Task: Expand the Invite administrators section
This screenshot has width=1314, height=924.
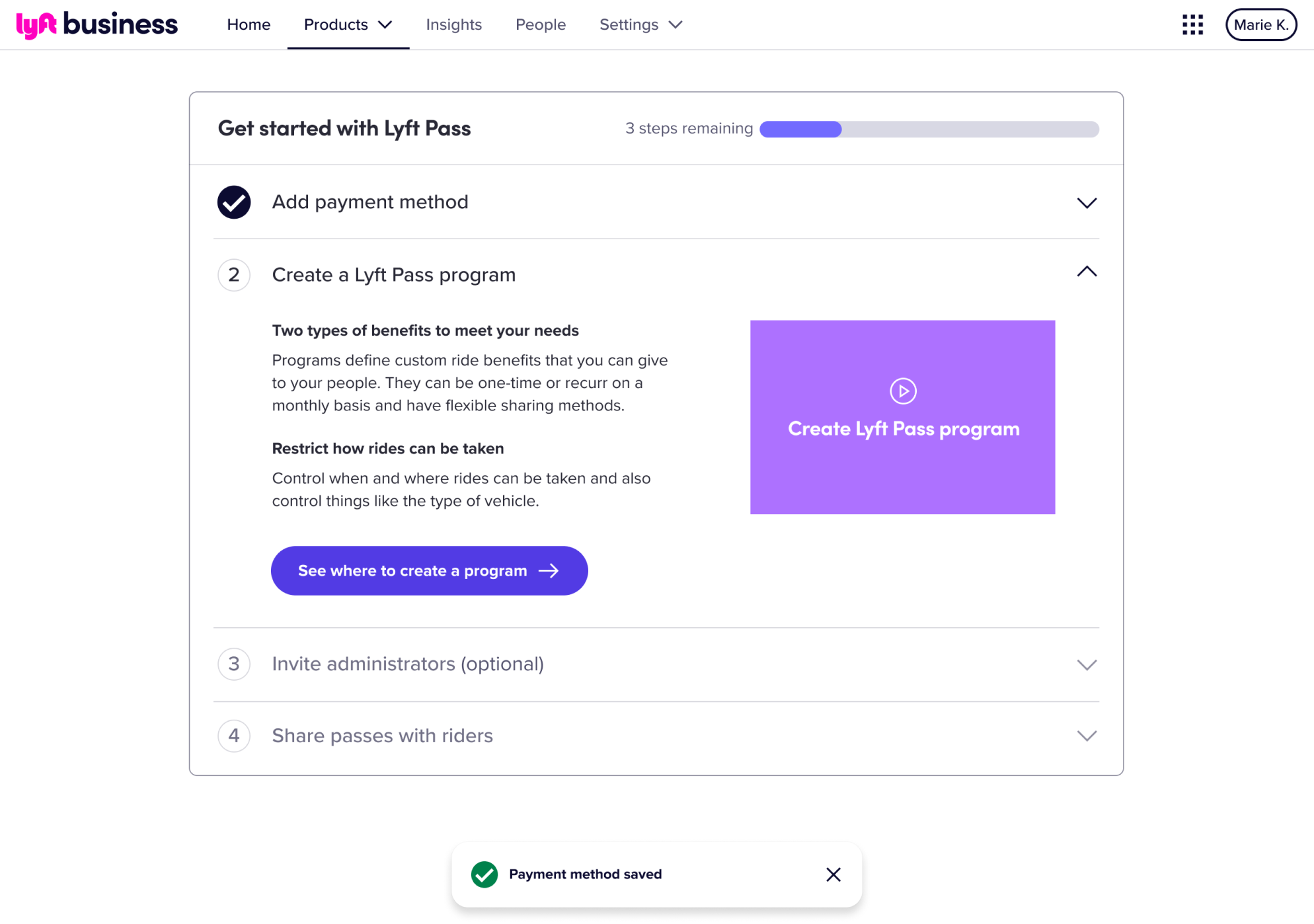Action: coord(1087,665)
